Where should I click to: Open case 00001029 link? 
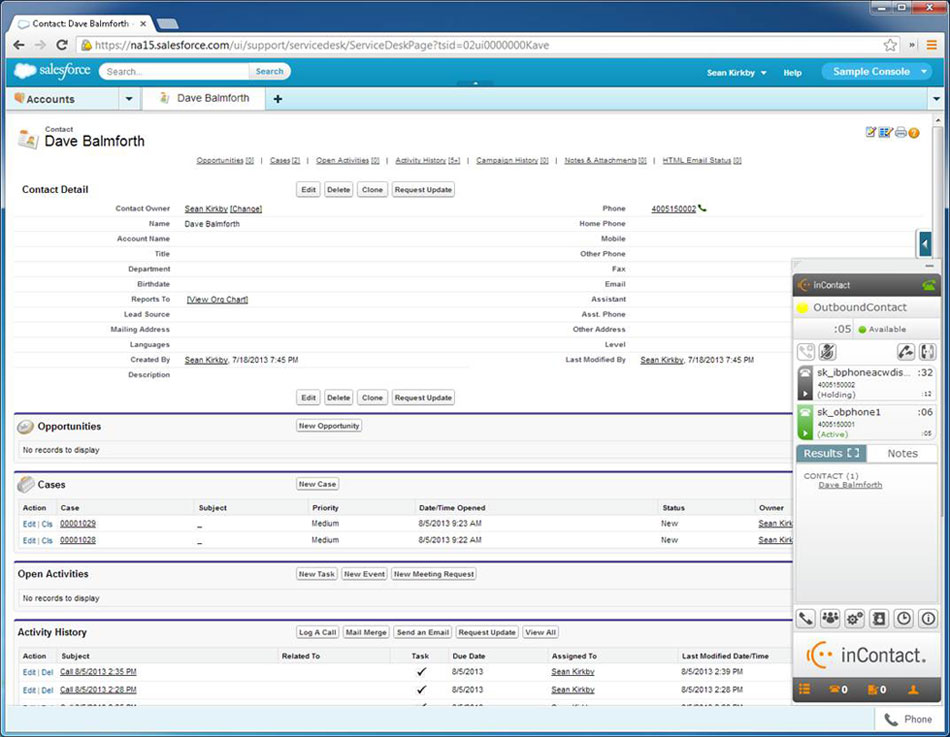(78, 524)
